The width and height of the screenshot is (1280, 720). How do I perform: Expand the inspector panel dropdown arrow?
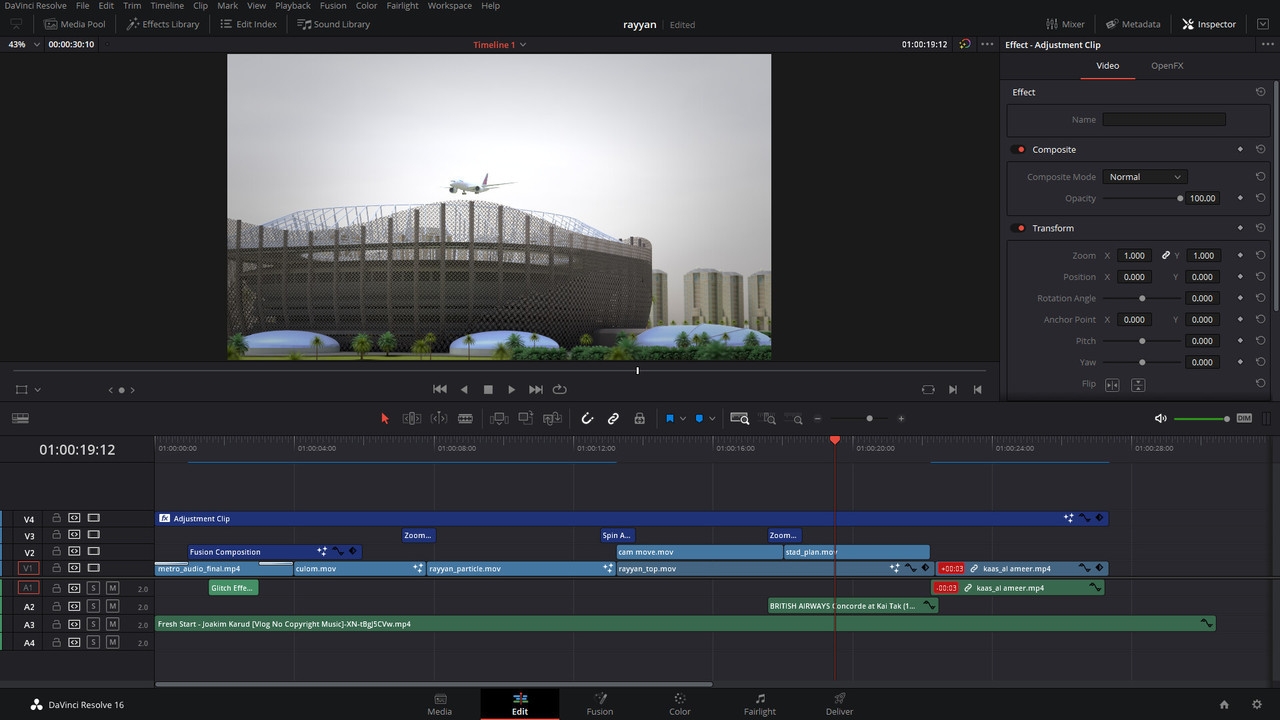coord(1261,24)
